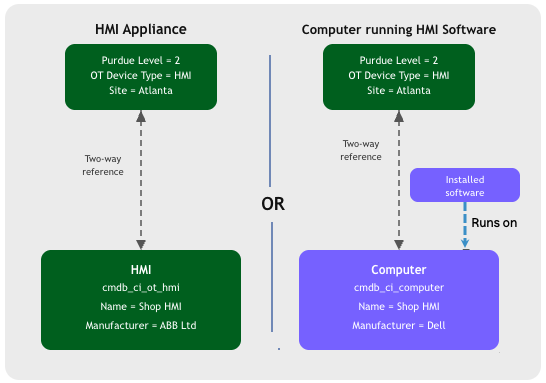
Task: Click 'OT Device Type = HMI' under HMI Appliance
Action: (x=141, y=75)
